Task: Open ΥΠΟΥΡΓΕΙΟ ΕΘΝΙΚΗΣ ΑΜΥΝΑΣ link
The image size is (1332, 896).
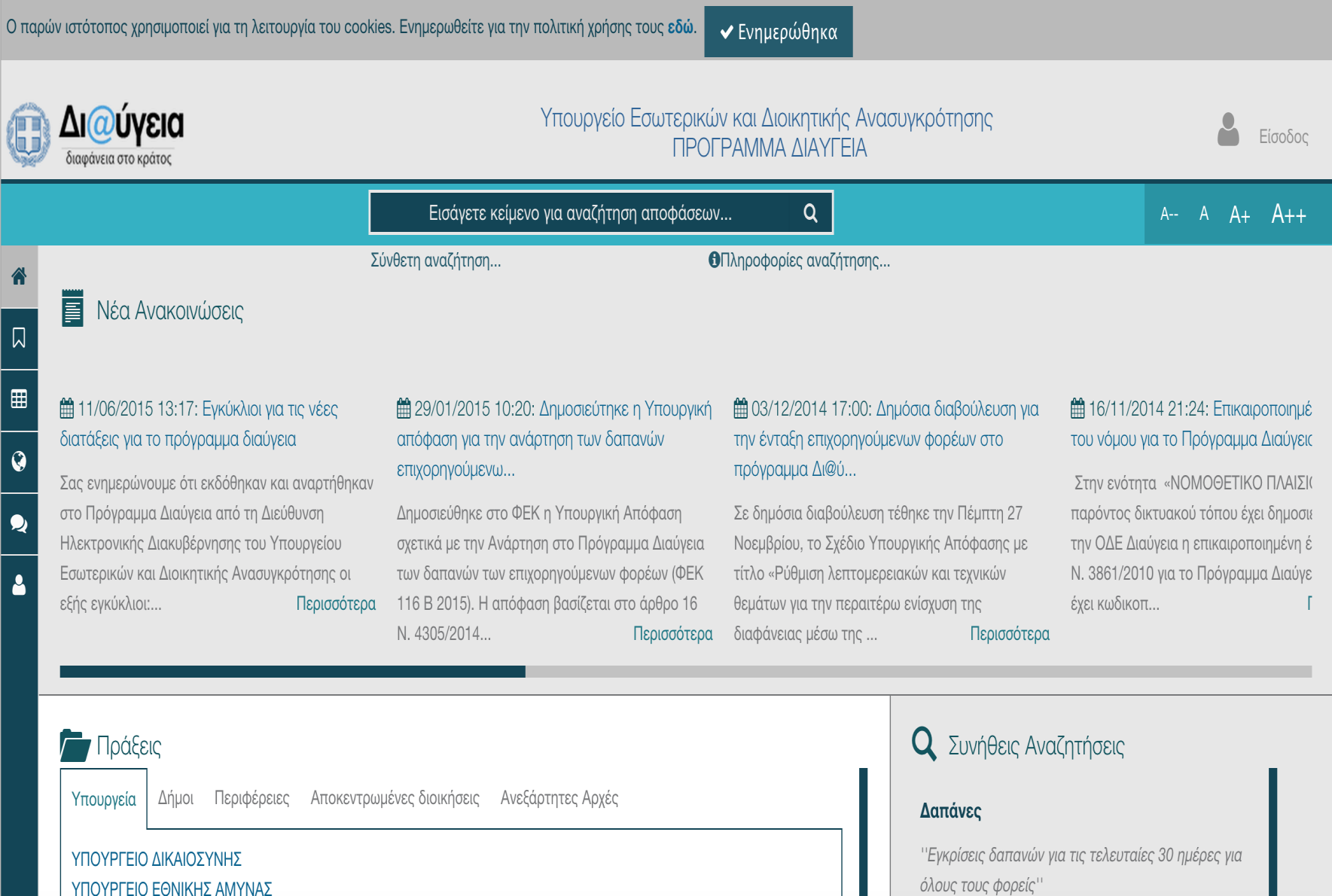Action: tap(172, 888)
